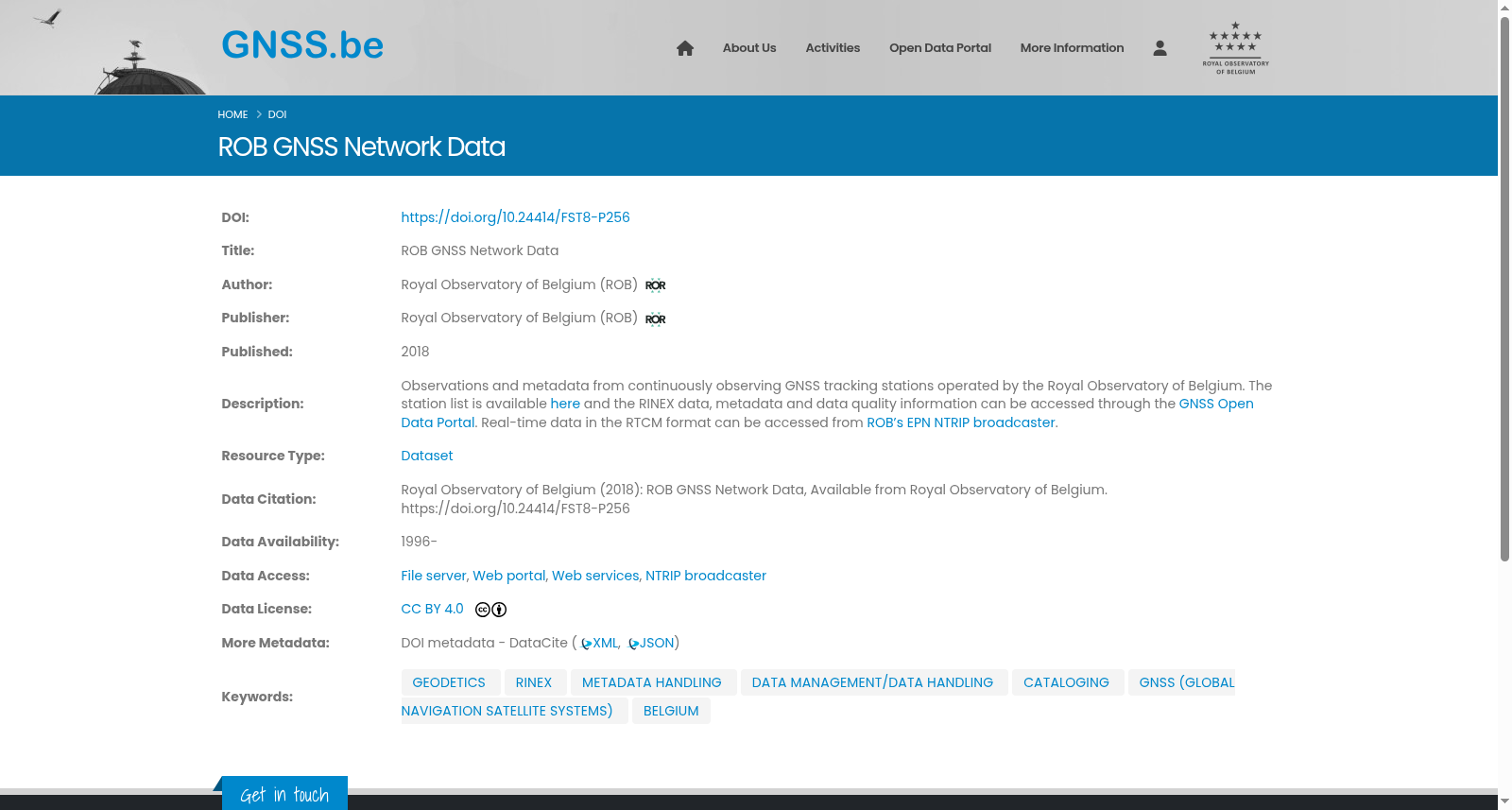Image resolution: width=1512 pixels, height=810 pixels.
Task: Click the data availability value 1996-
Action: pyautogui.click(x=419, y=542)
